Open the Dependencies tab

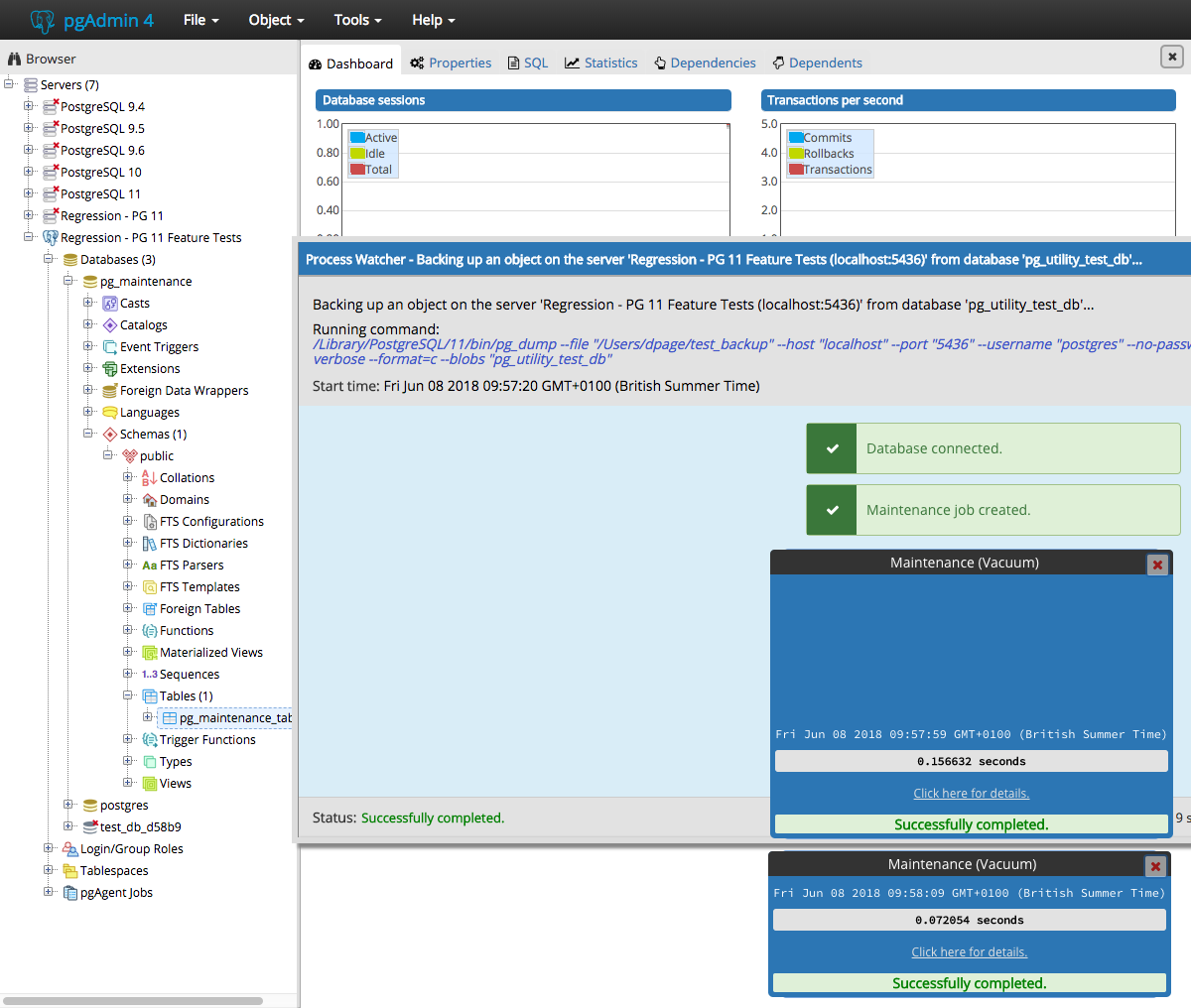click(x=705, y=63)
